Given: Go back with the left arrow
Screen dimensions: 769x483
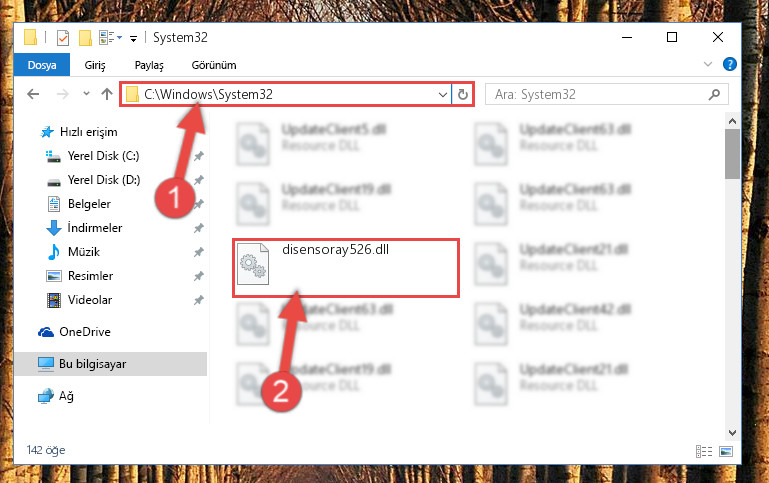Looking at the screenshot, I should coord(33,94).
